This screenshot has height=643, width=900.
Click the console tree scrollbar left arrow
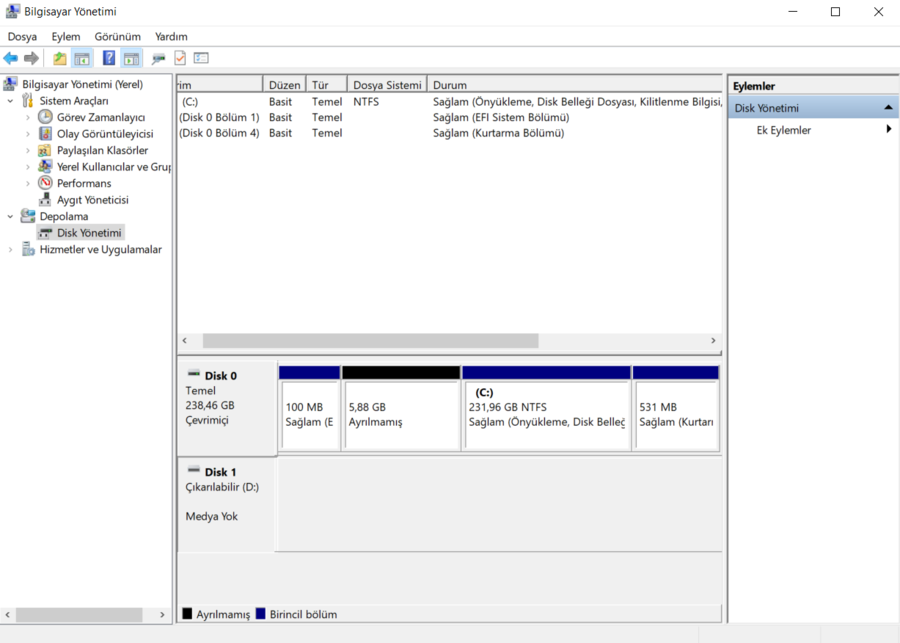[x=7, y=615]
